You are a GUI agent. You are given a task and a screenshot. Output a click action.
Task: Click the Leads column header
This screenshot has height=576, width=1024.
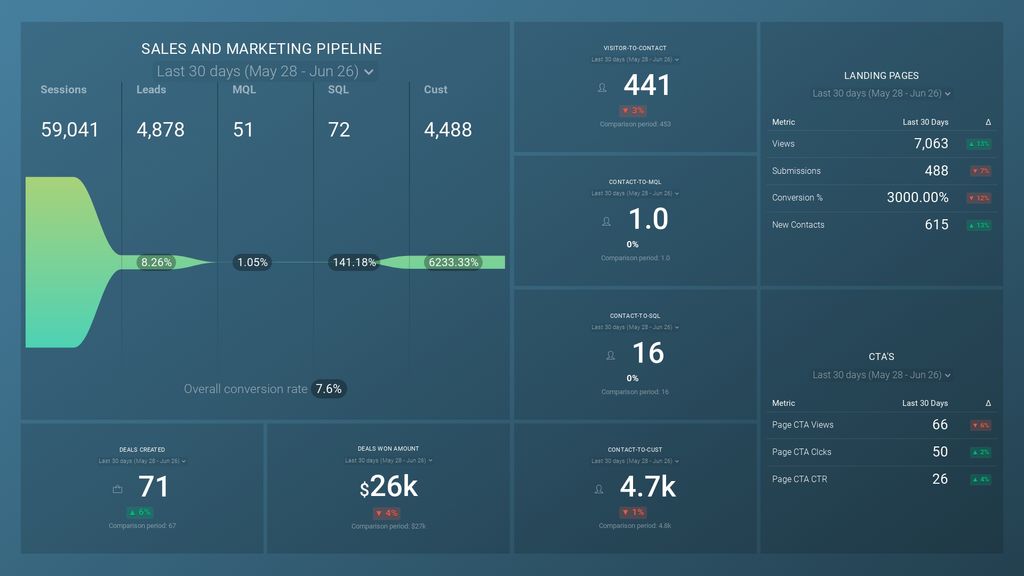pyautogui.click(x=151, y=89)
